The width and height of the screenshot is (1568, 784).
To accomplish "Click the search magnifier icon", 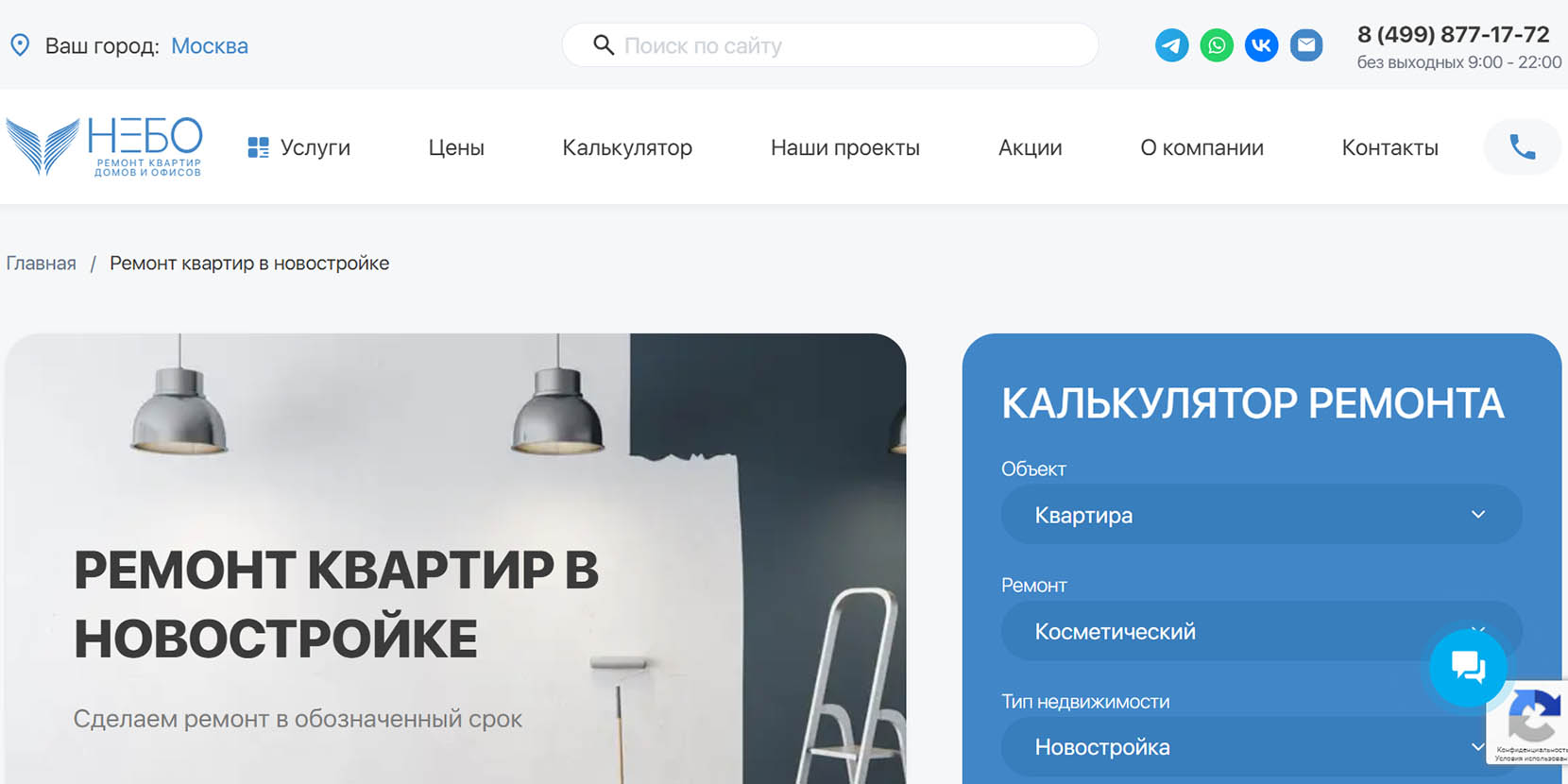I will [x=604, y=45].
